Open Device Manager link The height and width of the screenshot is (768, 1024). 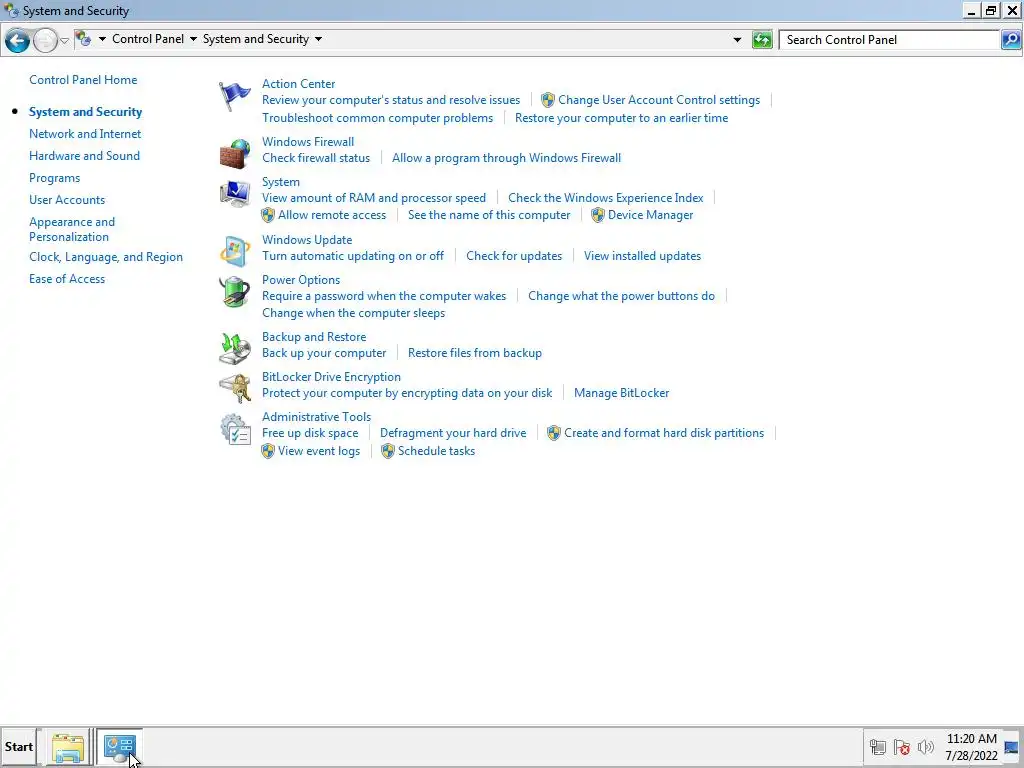650,215
